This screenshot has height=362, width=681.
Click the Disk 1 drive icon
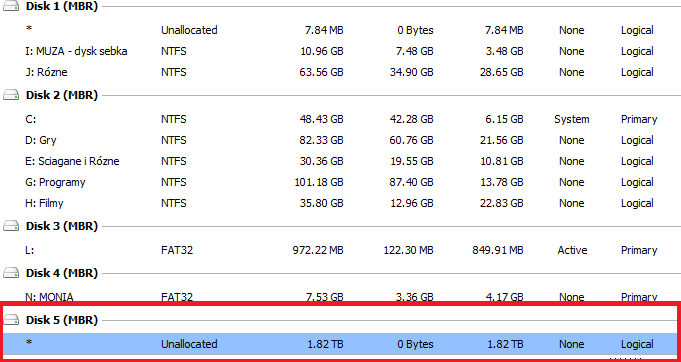pos(11,7)
